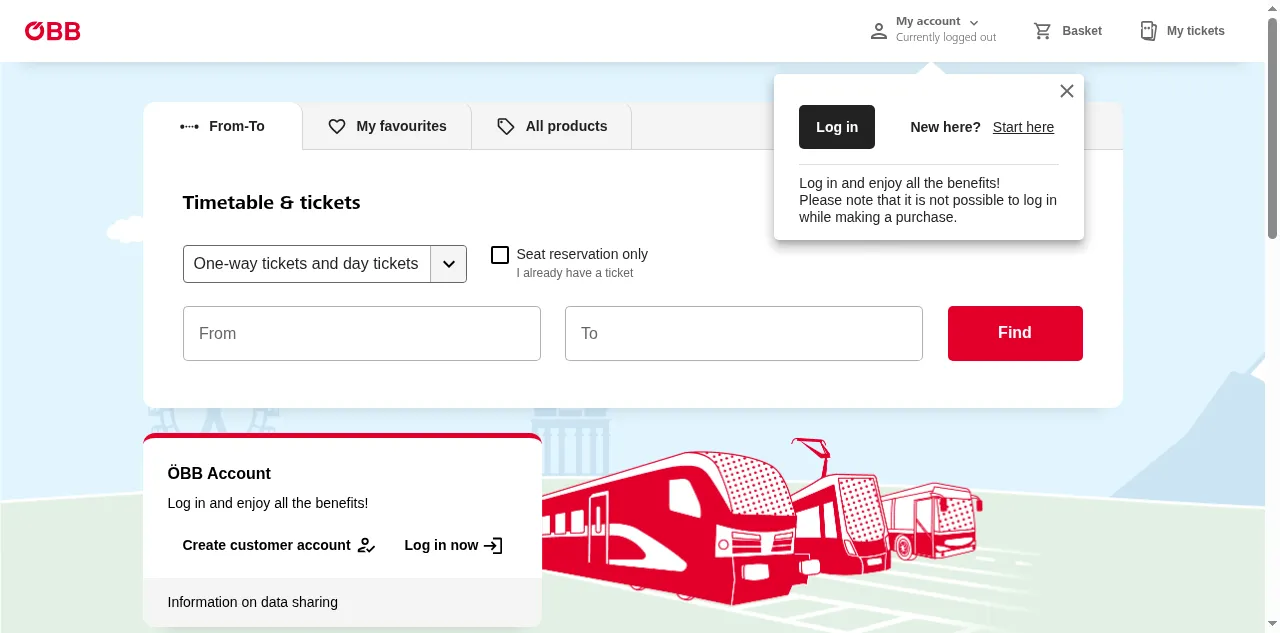
Task: Click the tag icon on All products
Action: click(x=506, y=127)
